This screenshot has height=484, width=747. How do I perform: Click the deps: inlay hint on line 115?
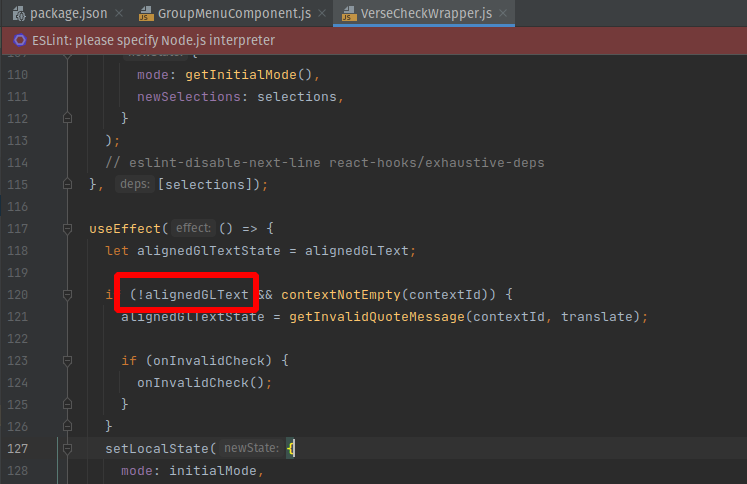coord(135,184)
